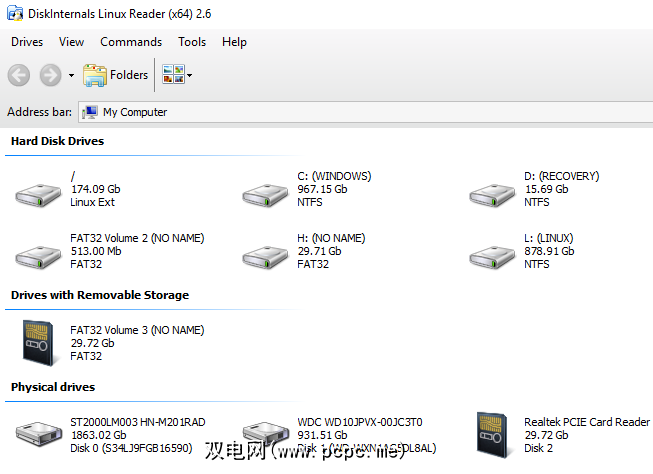The height and width of the screenshot is (474, 653).
Task: Open the Tools menu
Action: tap(192, 42)
